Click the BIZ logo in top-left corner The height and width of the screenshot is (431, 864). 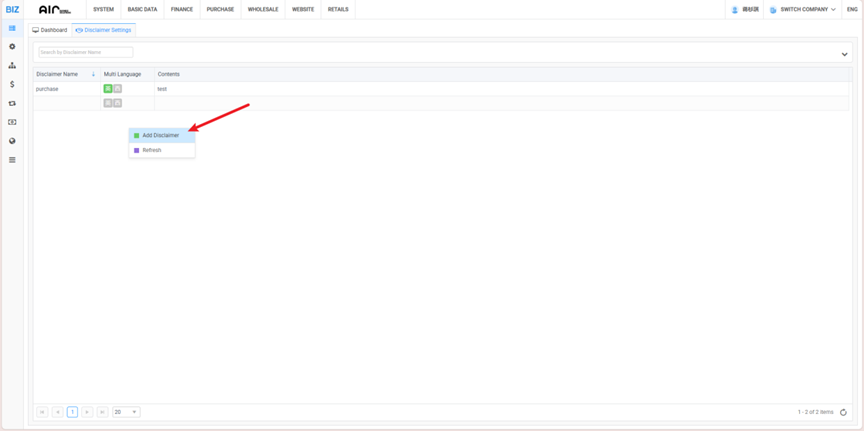click(x=12, y=9)
